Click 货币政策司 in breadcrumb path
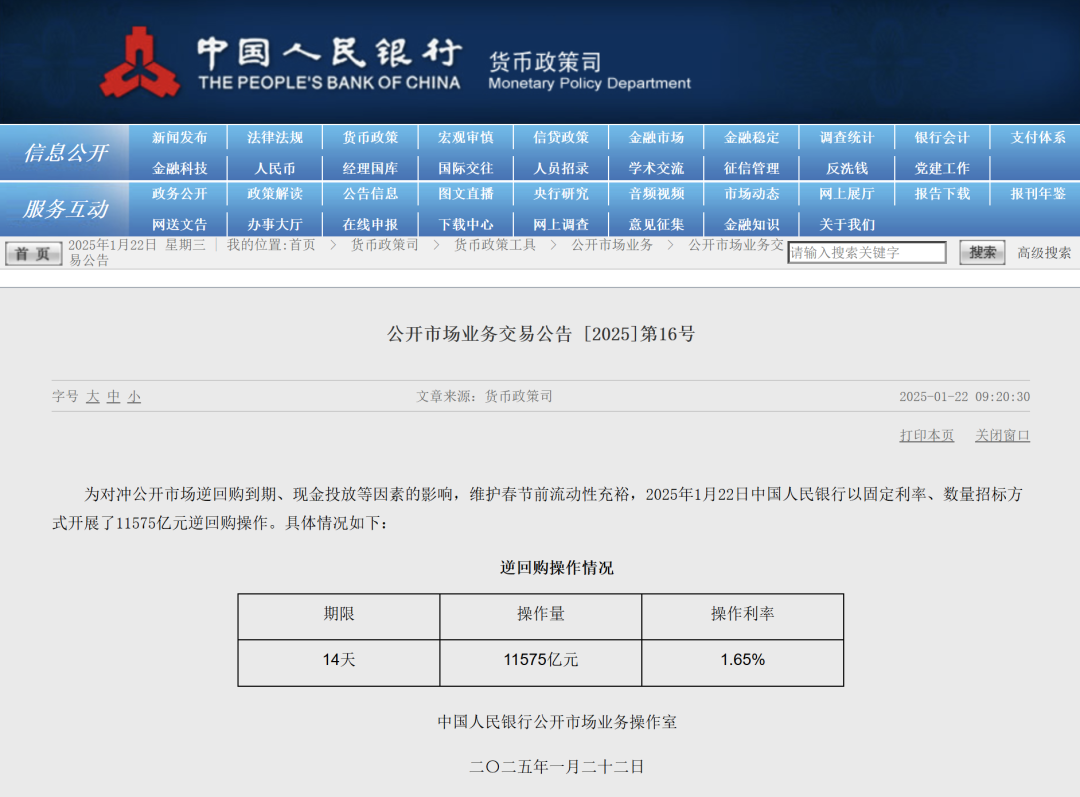This screenshot has height=797, width=1080. tap(384, 245)
